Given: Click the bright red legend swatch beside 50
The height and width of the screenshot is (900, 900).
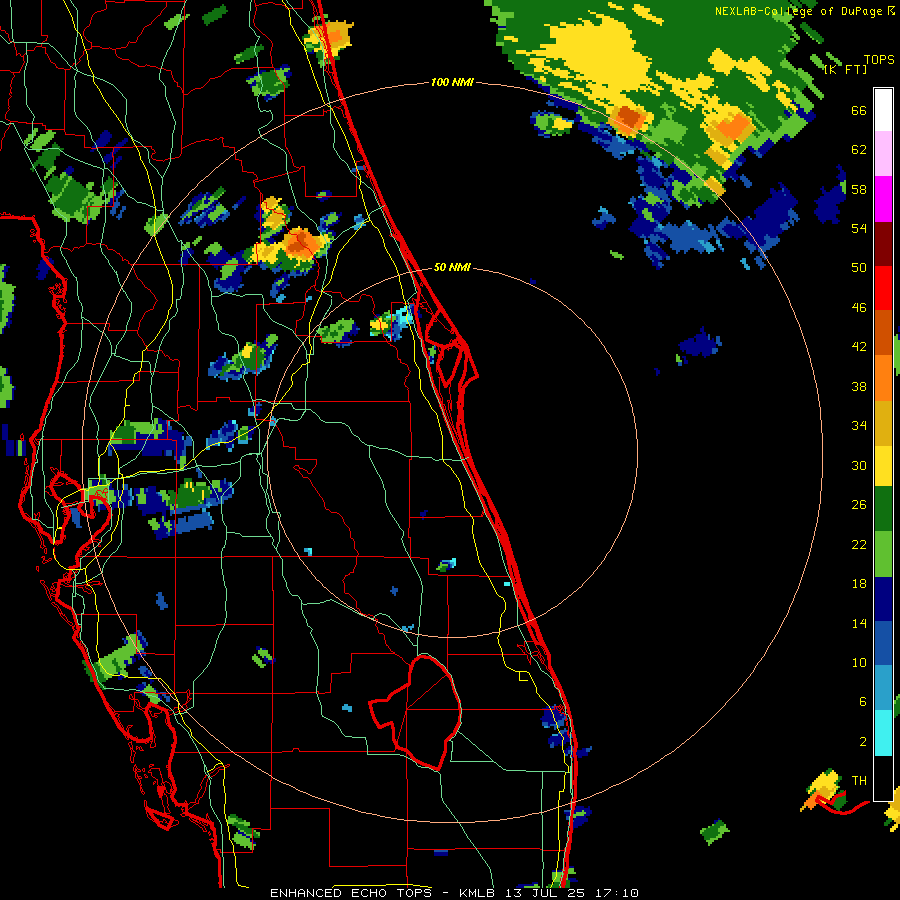Looking at the screenshot, I should [x=883, y=288].
